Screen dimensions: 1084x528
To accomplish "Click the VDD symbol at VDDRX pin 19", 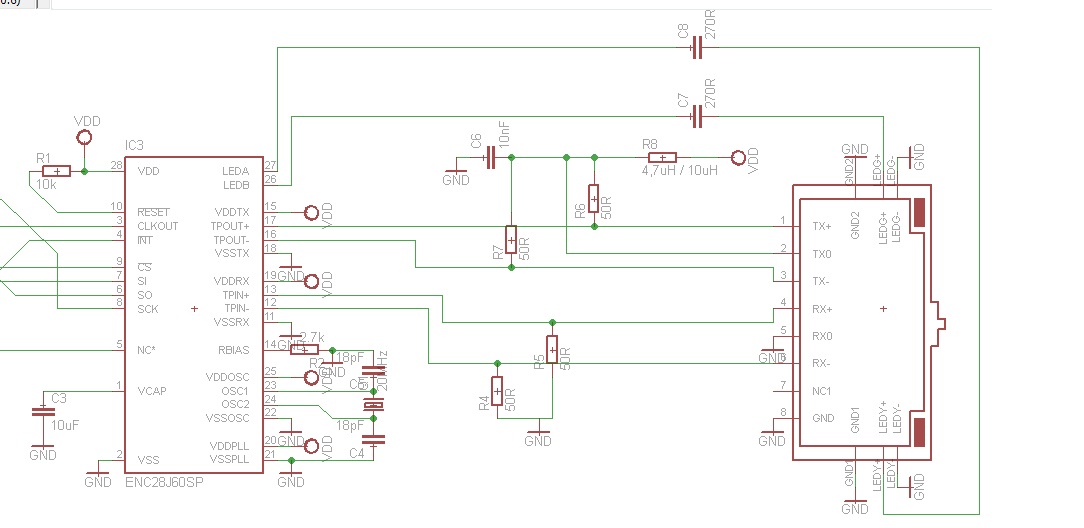I will tap(312, 281).
